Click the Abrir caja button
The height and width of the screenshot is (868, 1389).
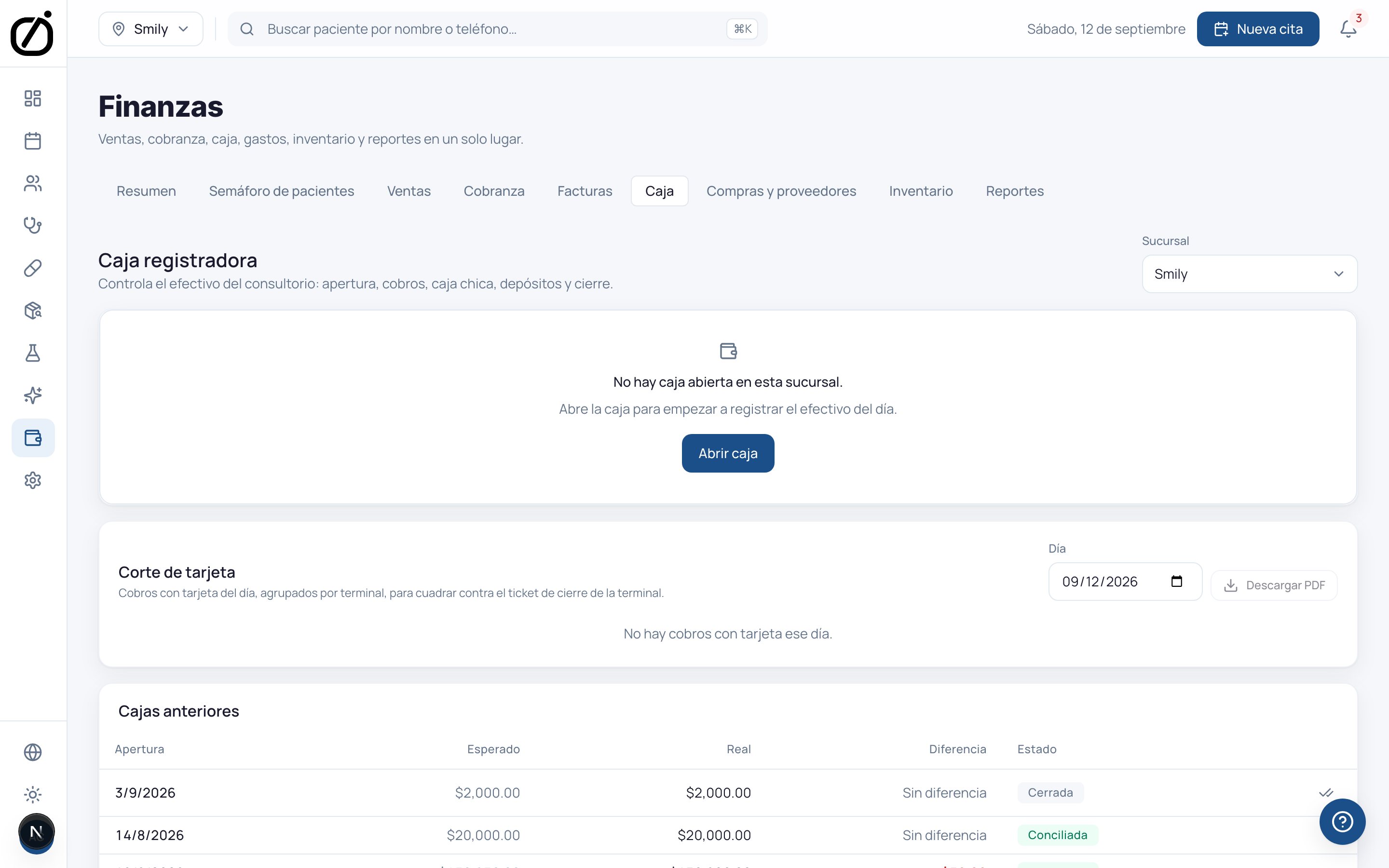728,453
